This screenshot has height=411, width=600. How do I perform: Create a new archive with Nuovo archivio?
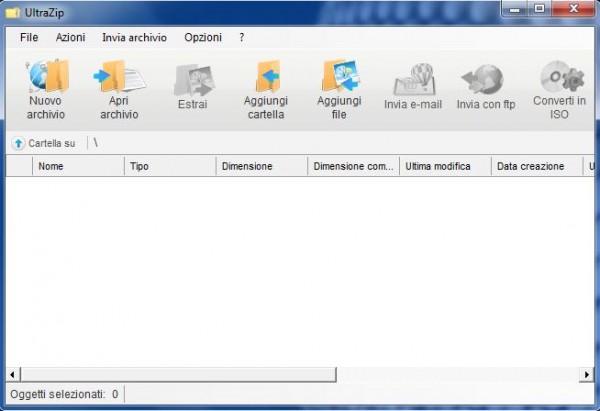[x=46, y=90]
